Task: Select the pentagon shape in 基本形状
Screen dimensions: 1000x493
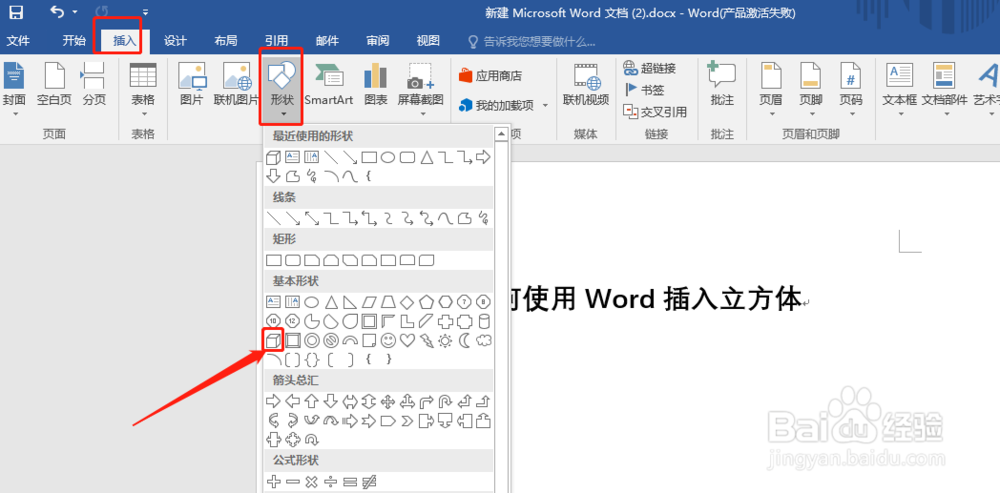Action: (x=426, y=301)
